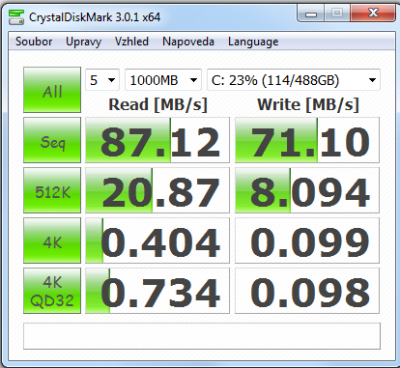Click the Seq read result 87.12
This screenshot has width=400, height=368.
(157, 140)
